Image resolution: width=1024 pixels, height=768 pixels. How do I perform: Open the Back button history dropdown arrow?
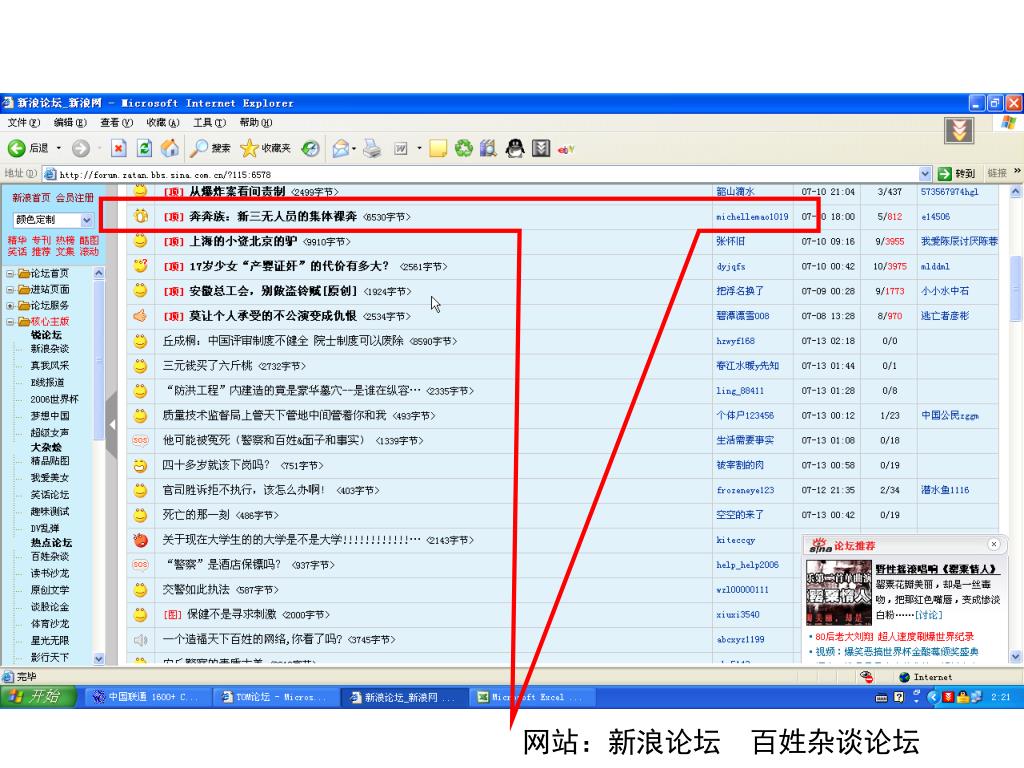click(x=59, y=149)
